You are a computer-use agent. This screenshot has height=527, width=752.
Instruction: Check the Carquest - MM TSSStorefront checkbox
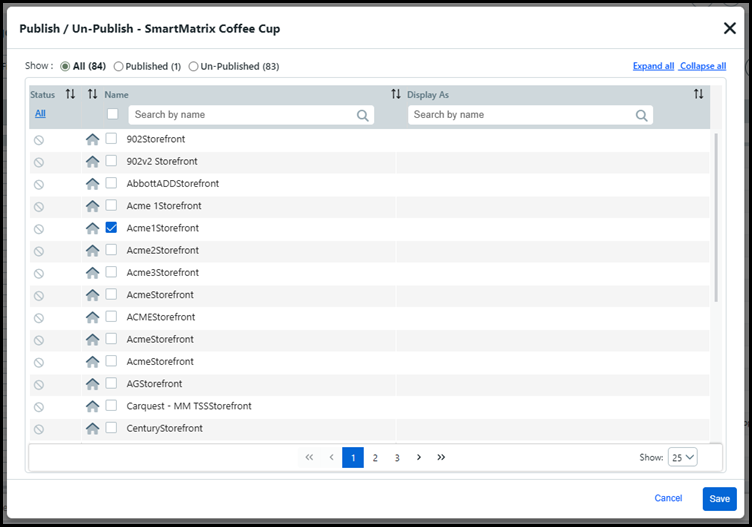tap(112, 406)
